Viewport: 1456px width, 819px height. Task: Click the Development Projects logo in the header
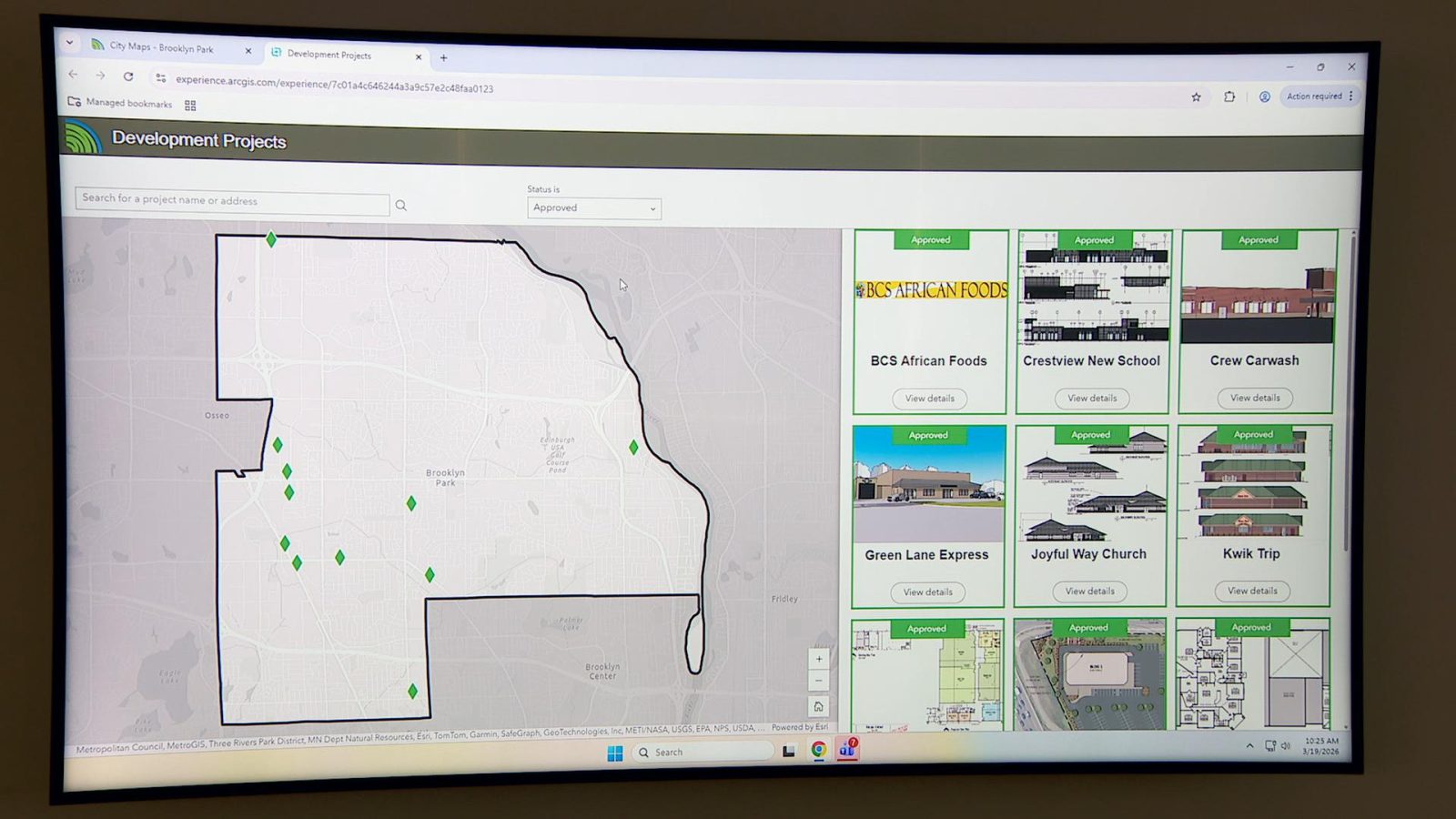click(x=84, y=140)
